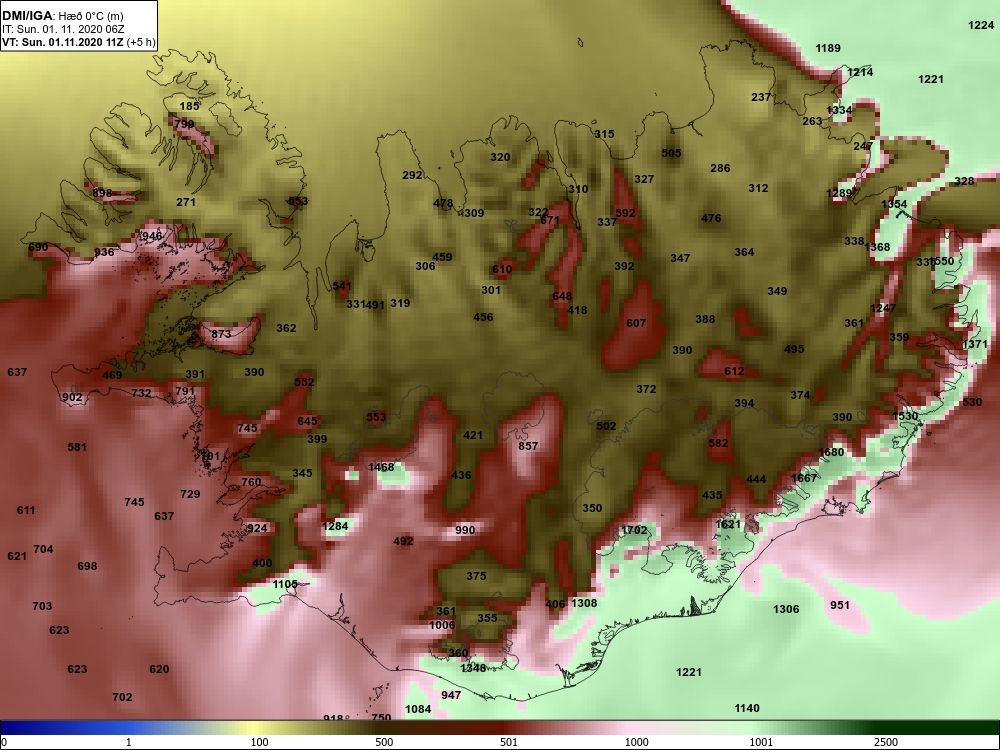
Task: Click the map value '702'
Action: [122, 696]
